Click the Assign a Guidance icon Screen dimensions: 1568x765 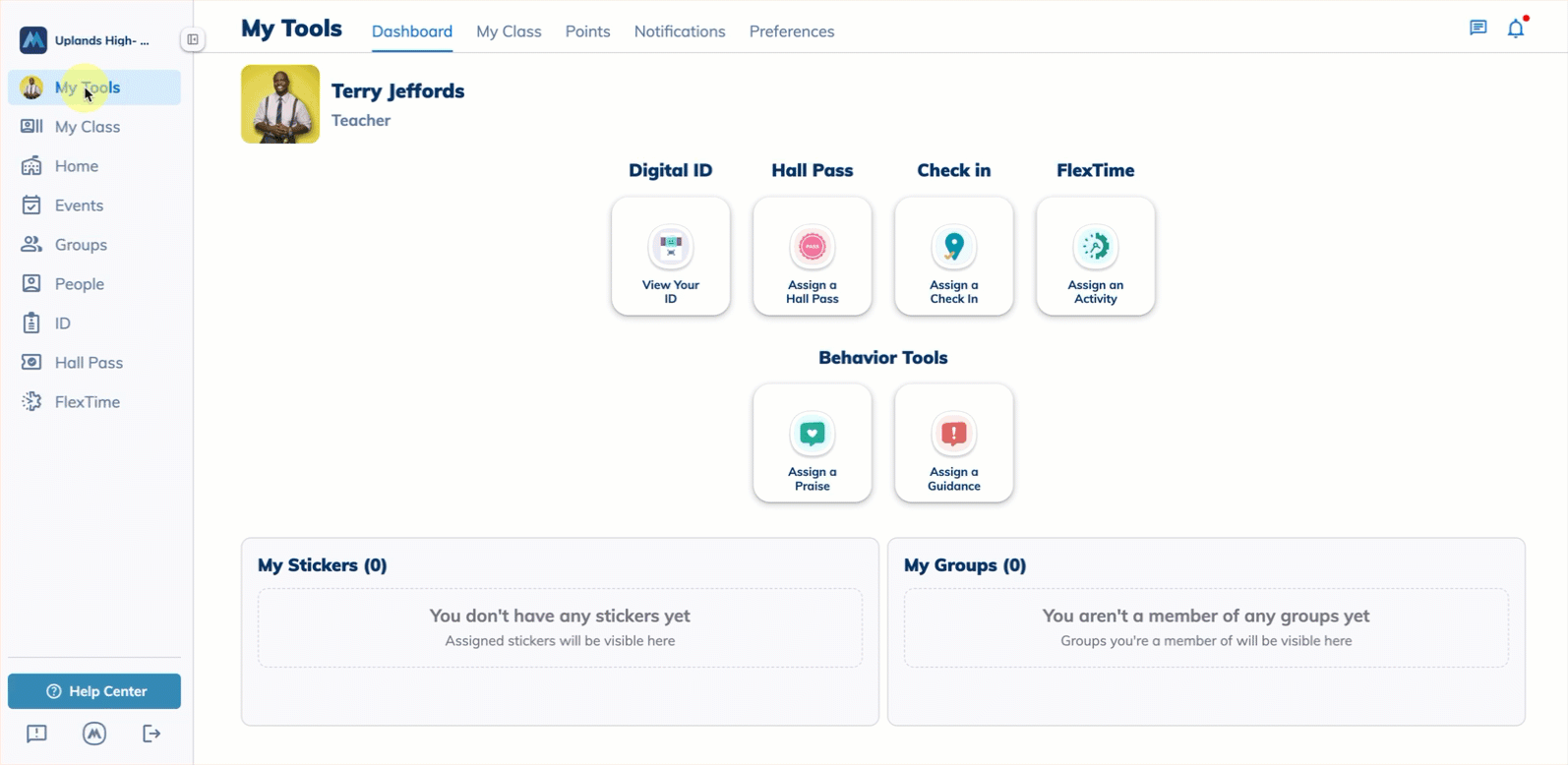(954, 434)
